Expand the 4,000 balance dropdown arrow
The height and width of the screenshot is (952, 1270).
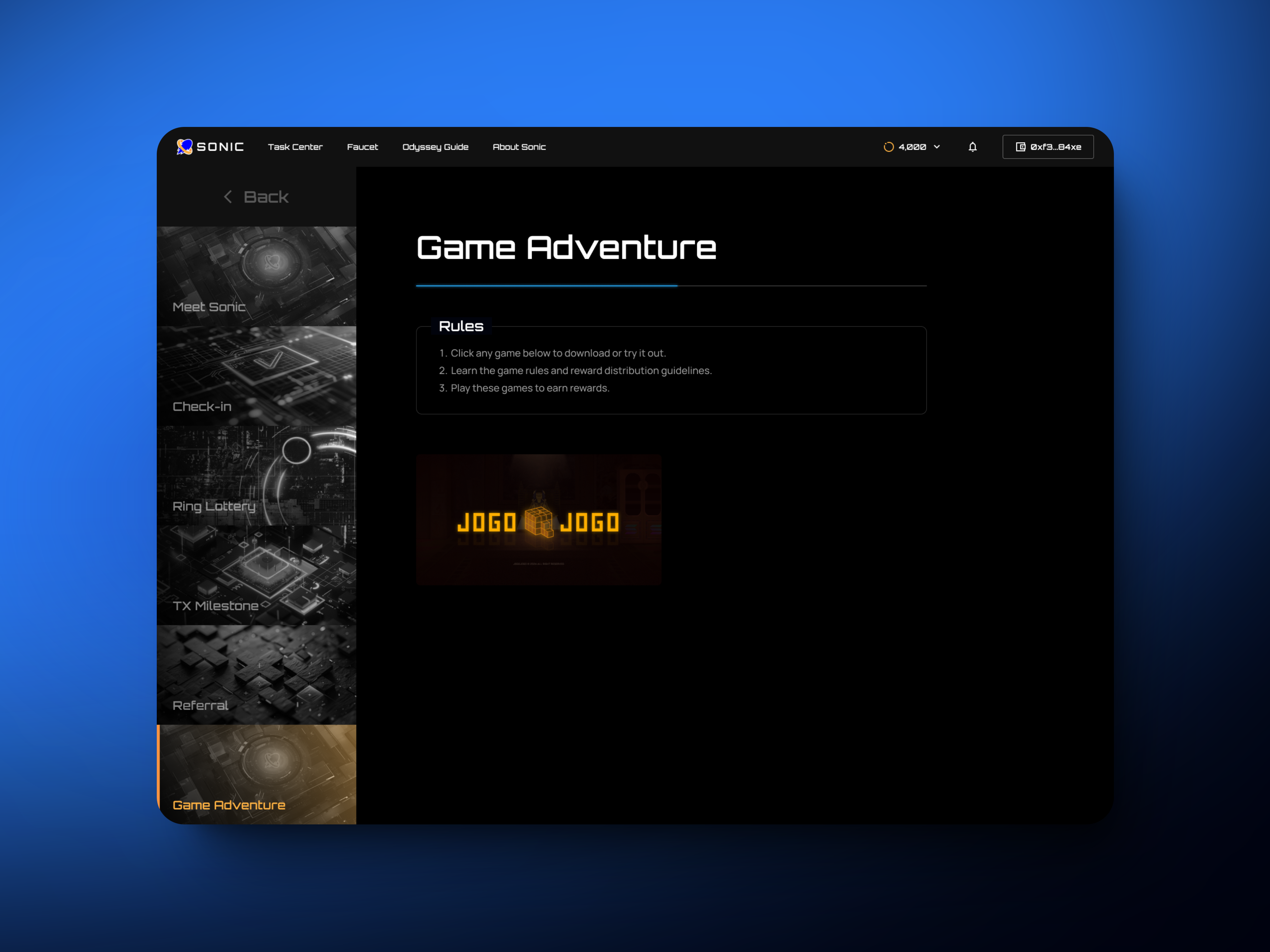pos(937,147)
